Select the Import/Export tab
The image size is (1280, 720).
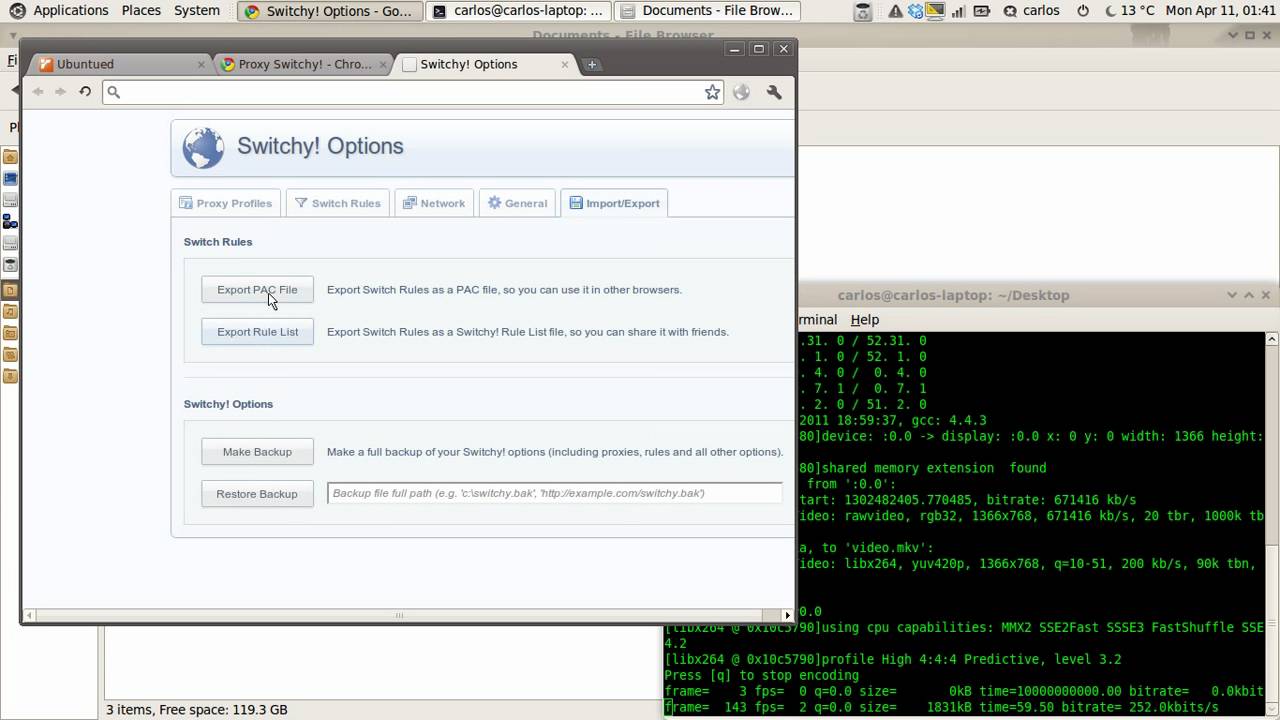click(x=614, y=203)
